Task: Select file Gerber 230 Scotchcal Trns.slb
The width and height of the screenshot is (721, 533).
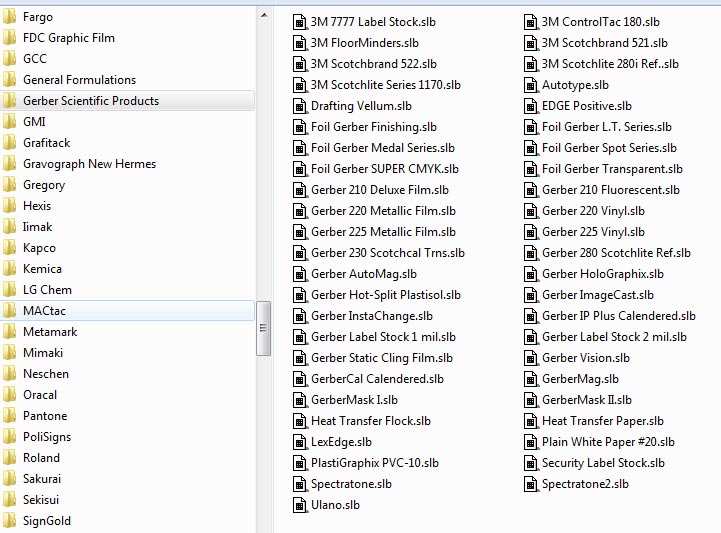Action: coord(388,253)
